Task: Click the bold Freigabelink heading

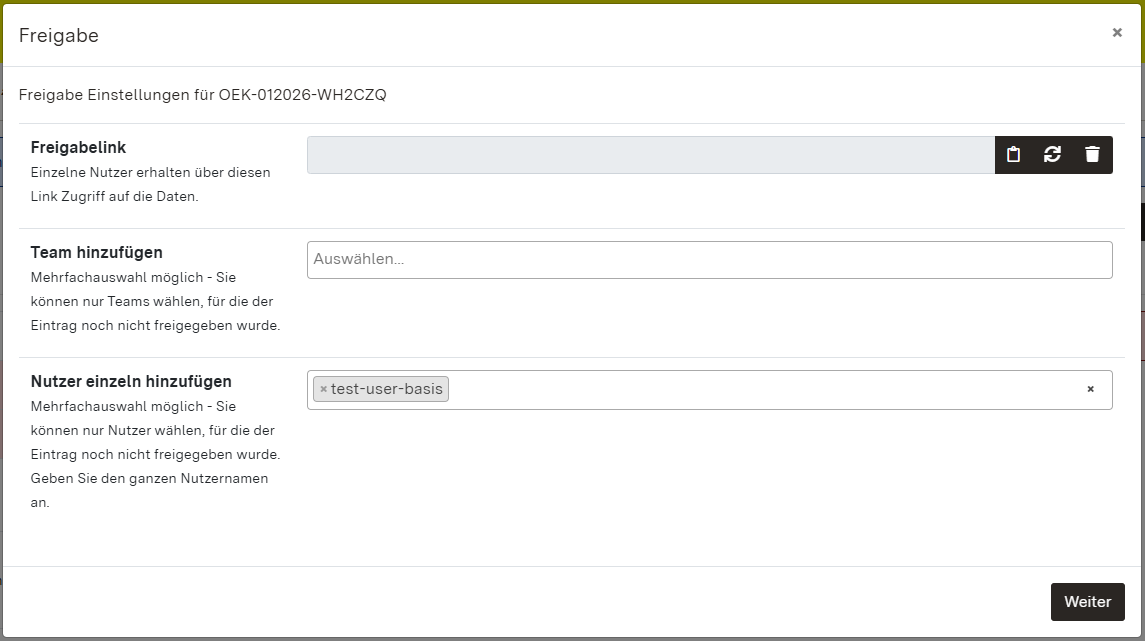Action: pos(78,148)
